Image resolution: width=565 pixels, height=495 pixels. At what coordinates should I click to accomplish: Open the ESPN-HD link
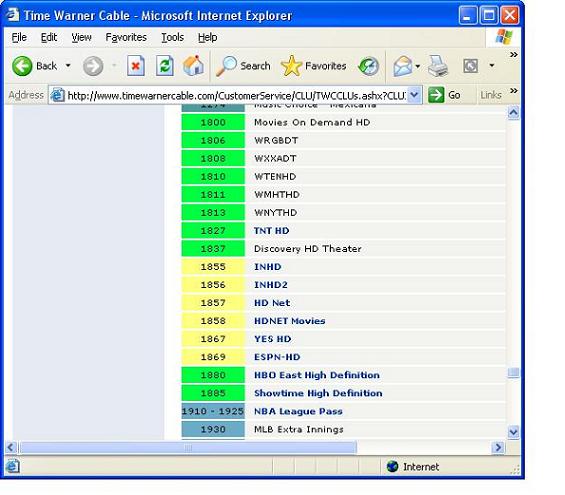click(x=277, y=357)
